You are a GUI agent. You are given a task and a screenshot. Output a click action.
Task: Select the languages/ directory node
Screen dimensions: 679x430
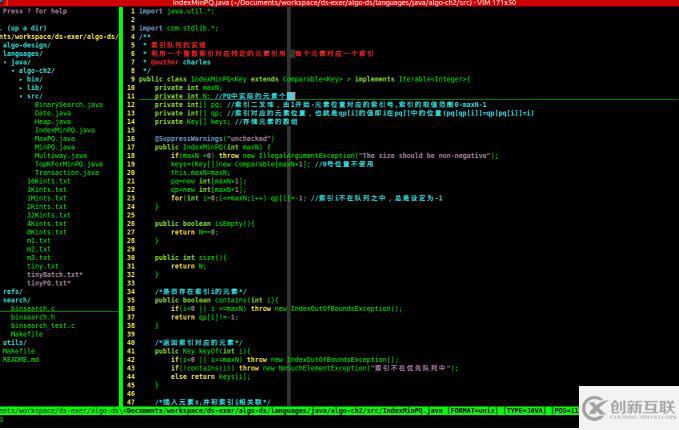pos(23,54)
